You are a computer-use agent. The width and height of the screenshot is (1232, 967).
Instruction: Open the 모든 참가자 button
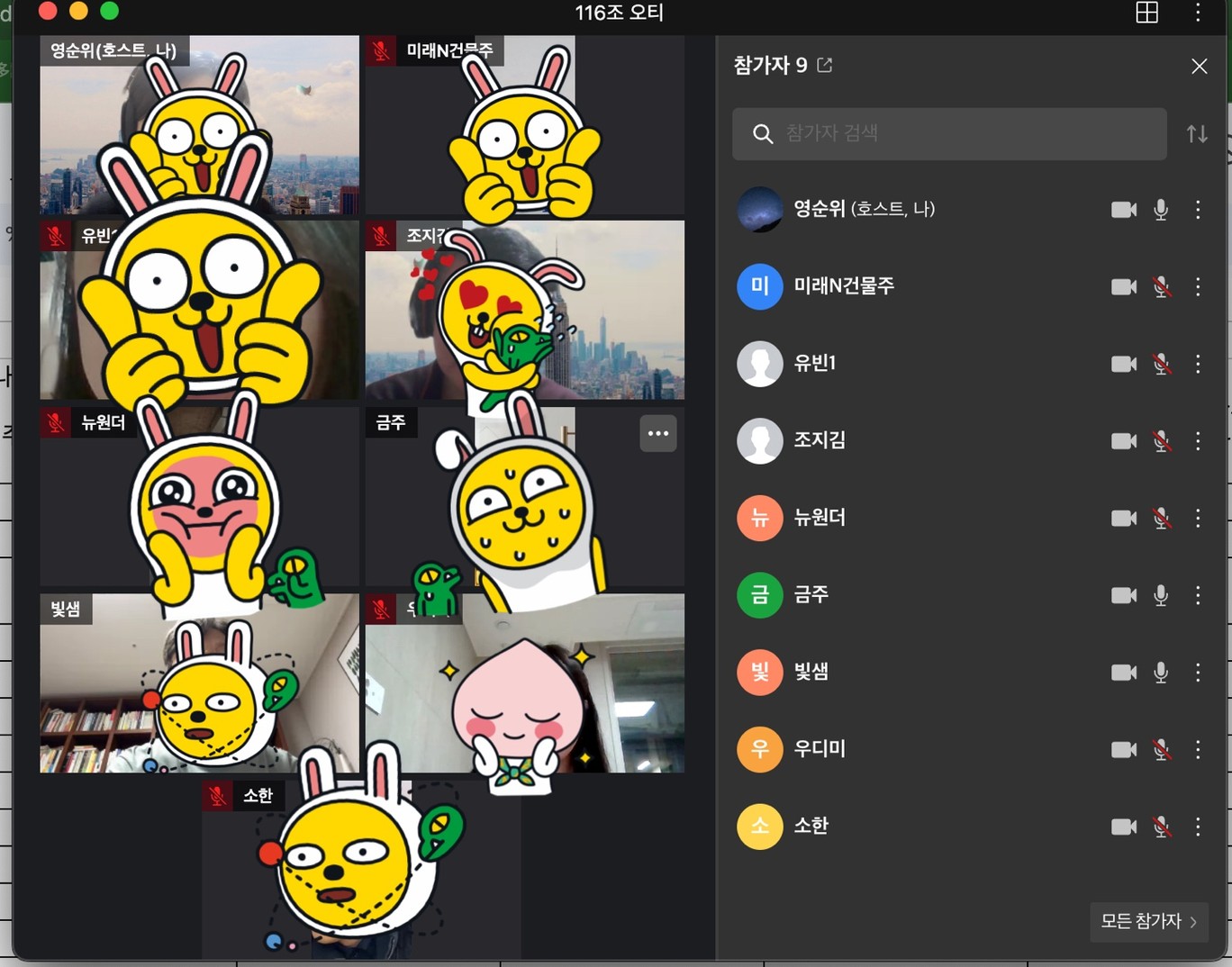pos(1148,922)
